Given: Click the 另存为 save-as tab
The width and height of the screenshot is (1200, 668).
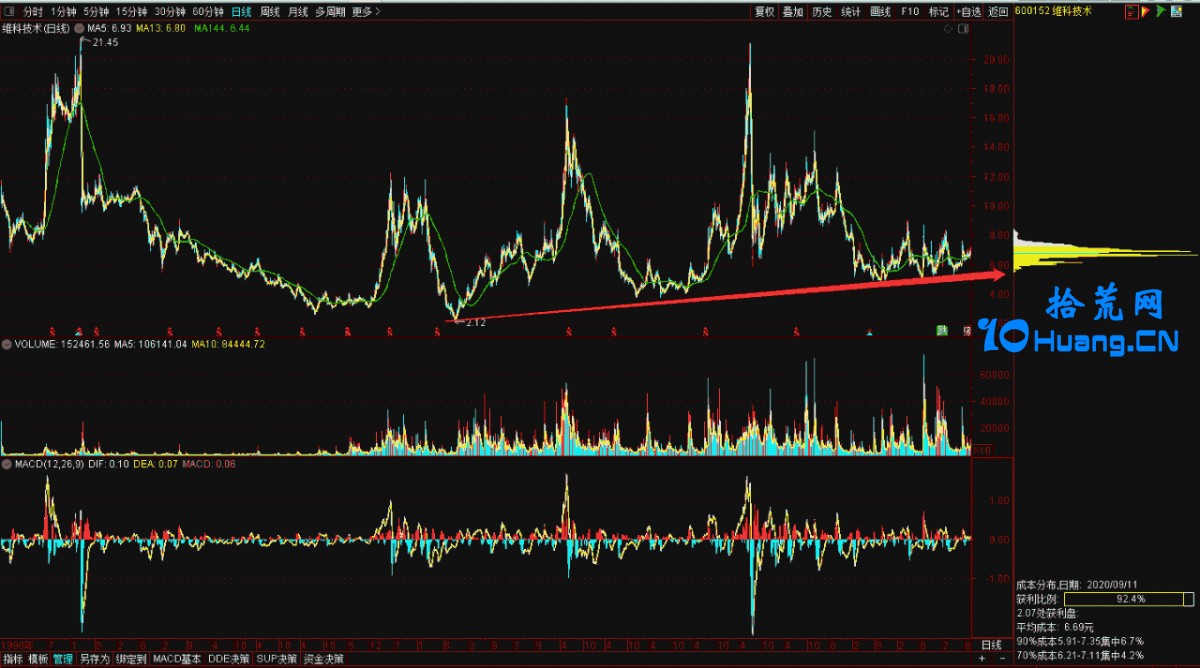Looking at the screenshot, I should tap(95, 660).
